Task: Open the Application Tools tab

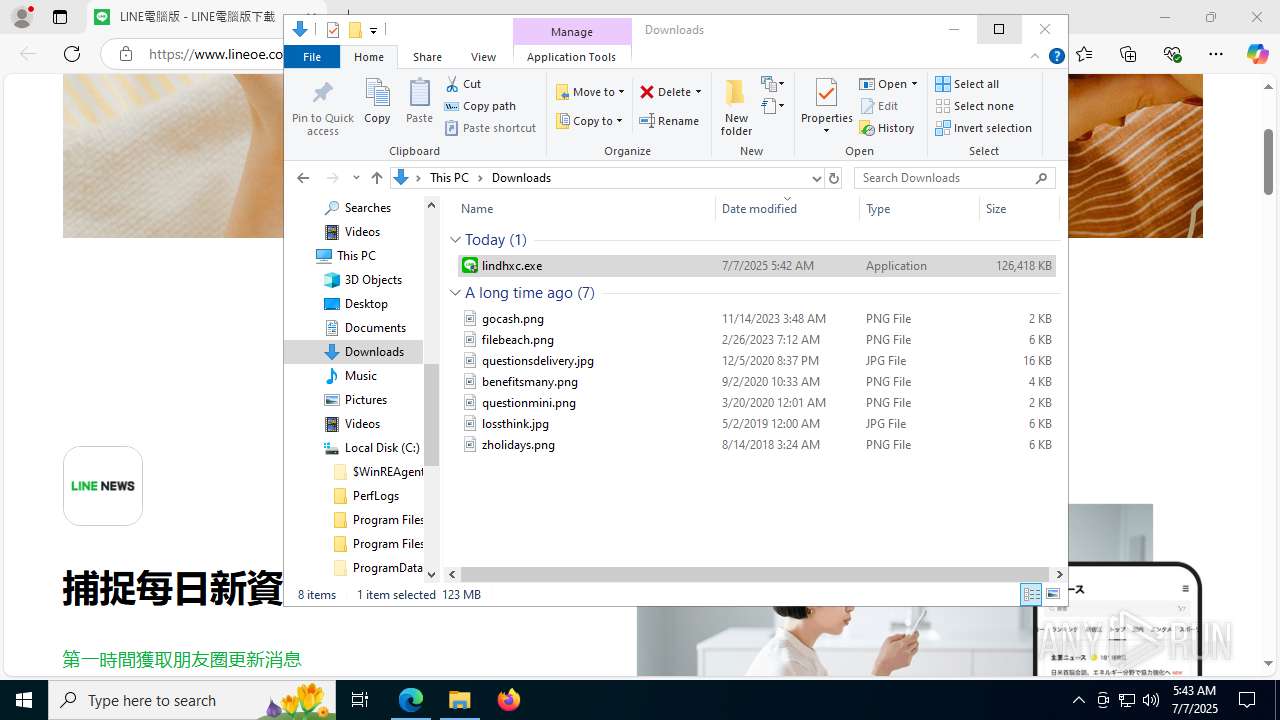Action: point(571,57)
